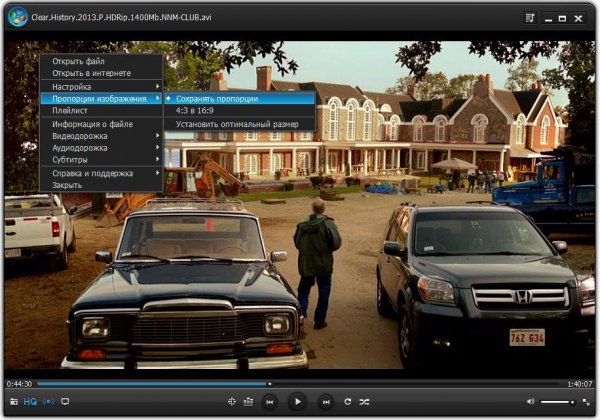Start playback with the Play button
Screen dimensions: 600x420
click(x=297, y=402)
